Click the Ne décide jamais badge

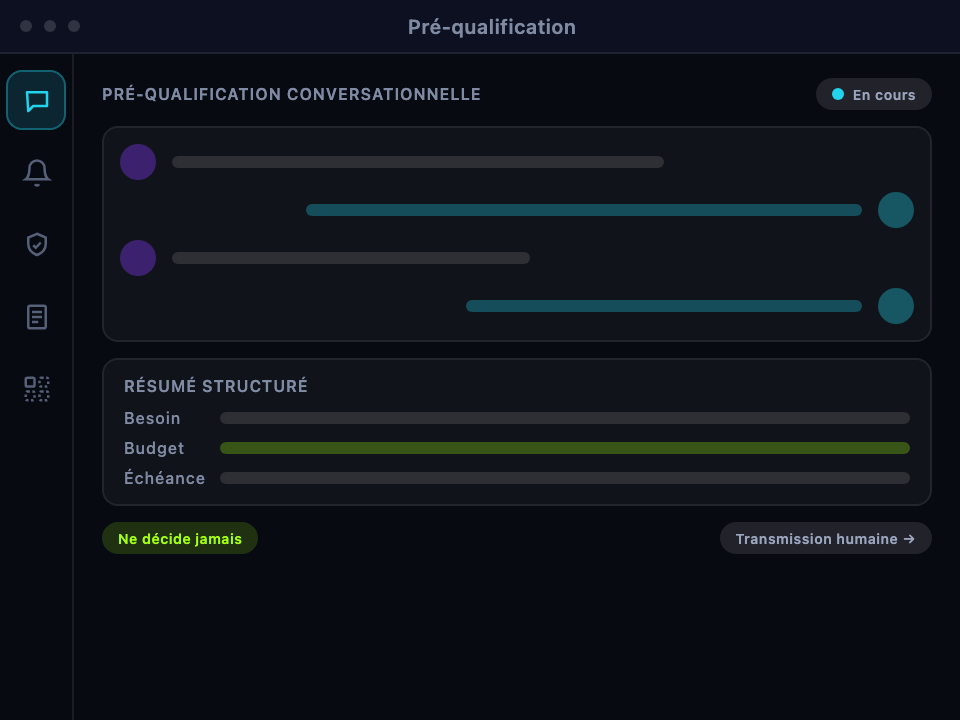(180, 539)
